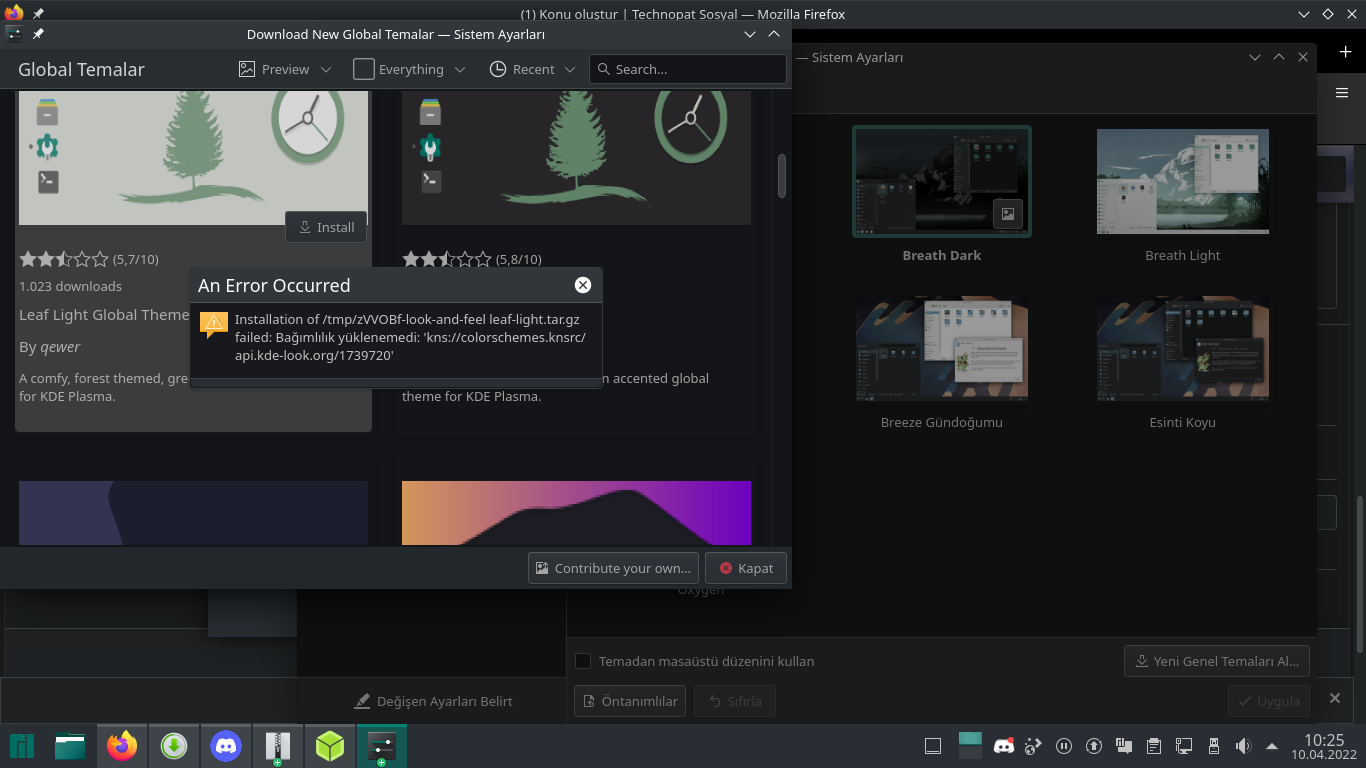The height and width of the screenshot is (768, 1366).
Task: Click the download dialog's vertical scrollbar
Action: [782, 176]
